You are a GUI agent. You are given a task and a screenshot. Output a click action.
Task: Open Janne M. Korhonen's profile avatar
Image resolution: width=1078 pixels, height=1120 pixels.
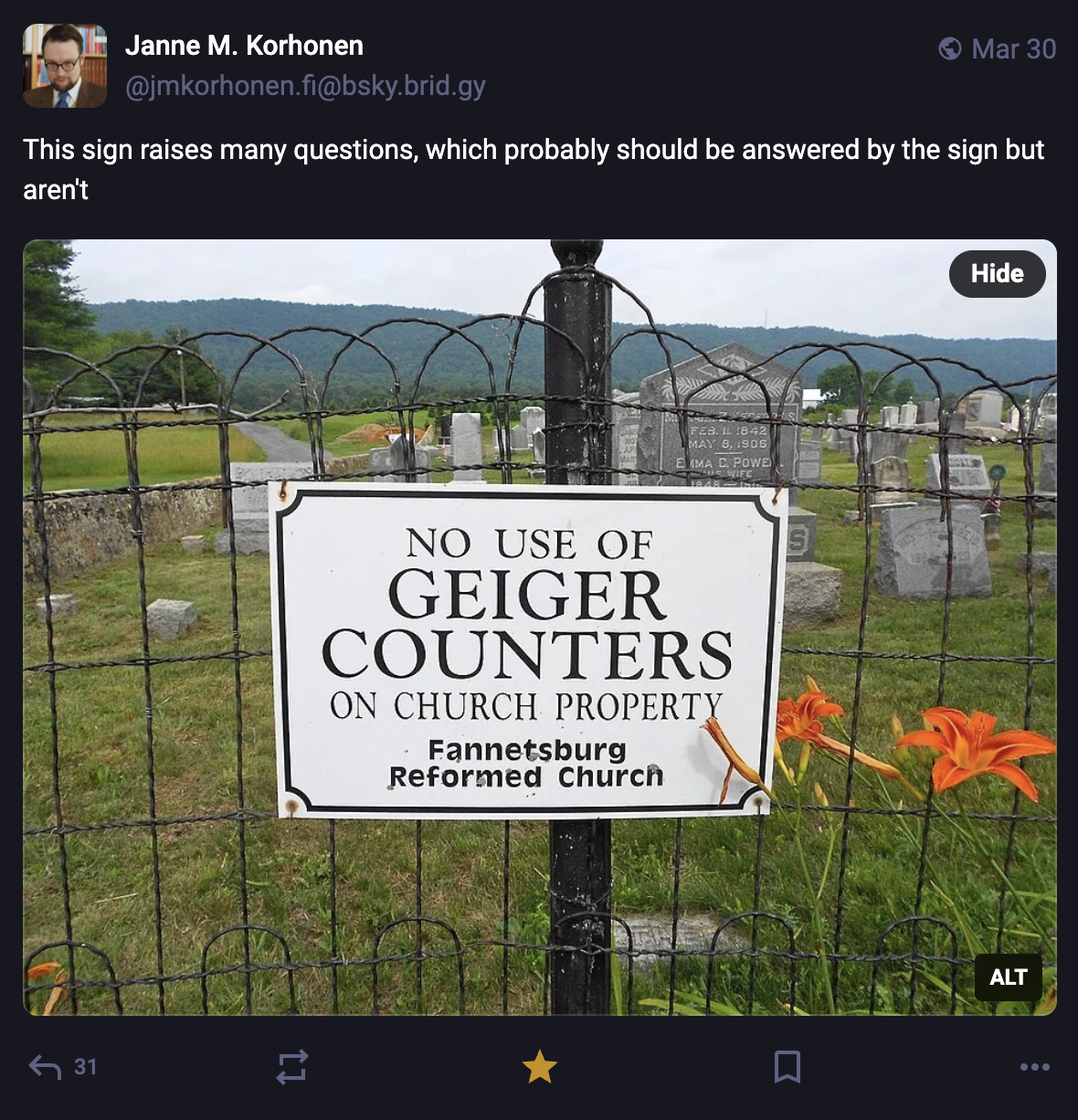[65, 66]
